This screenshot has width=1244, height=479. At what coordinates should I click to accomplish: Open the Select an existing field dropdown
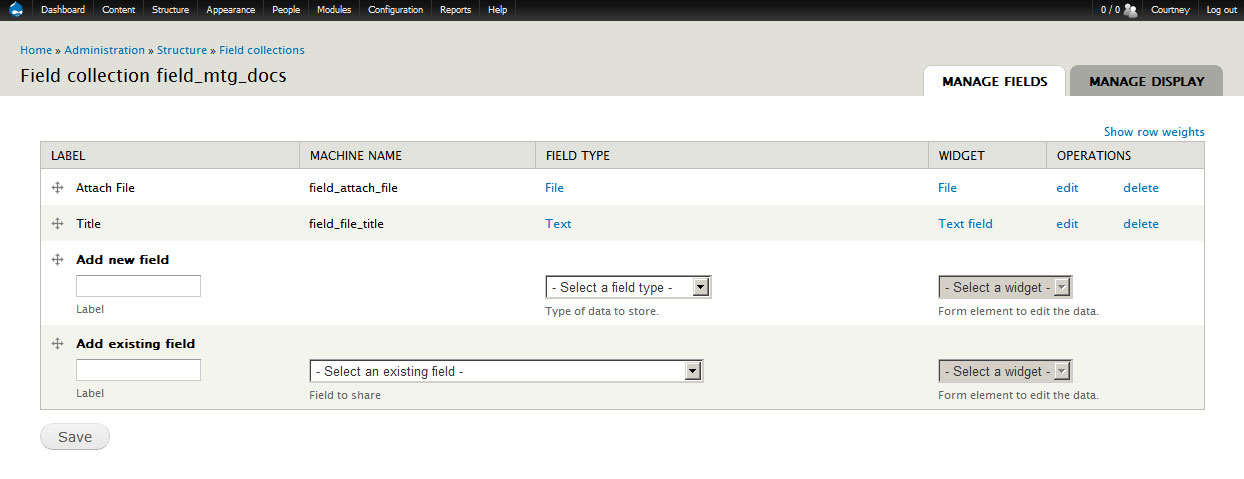tap(506, 371)
